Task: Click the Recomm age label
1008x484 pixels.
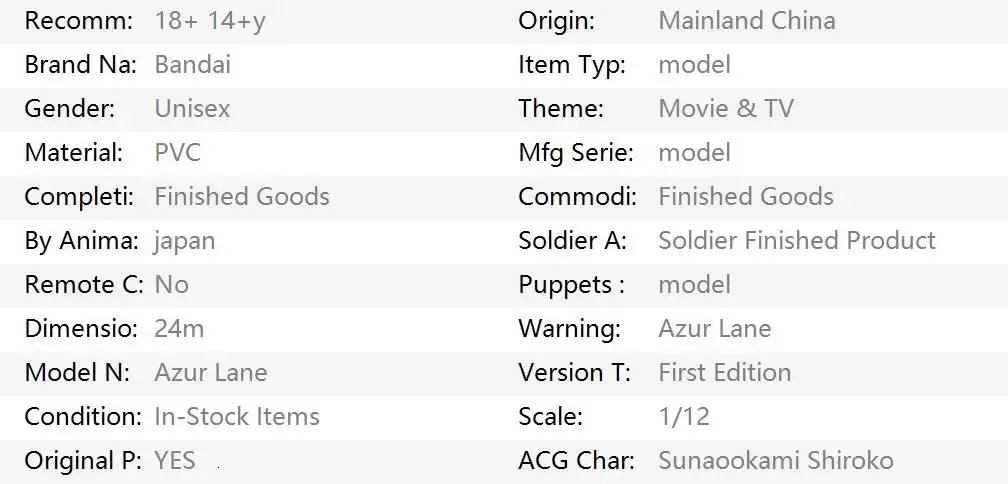Action: [78, 21]
